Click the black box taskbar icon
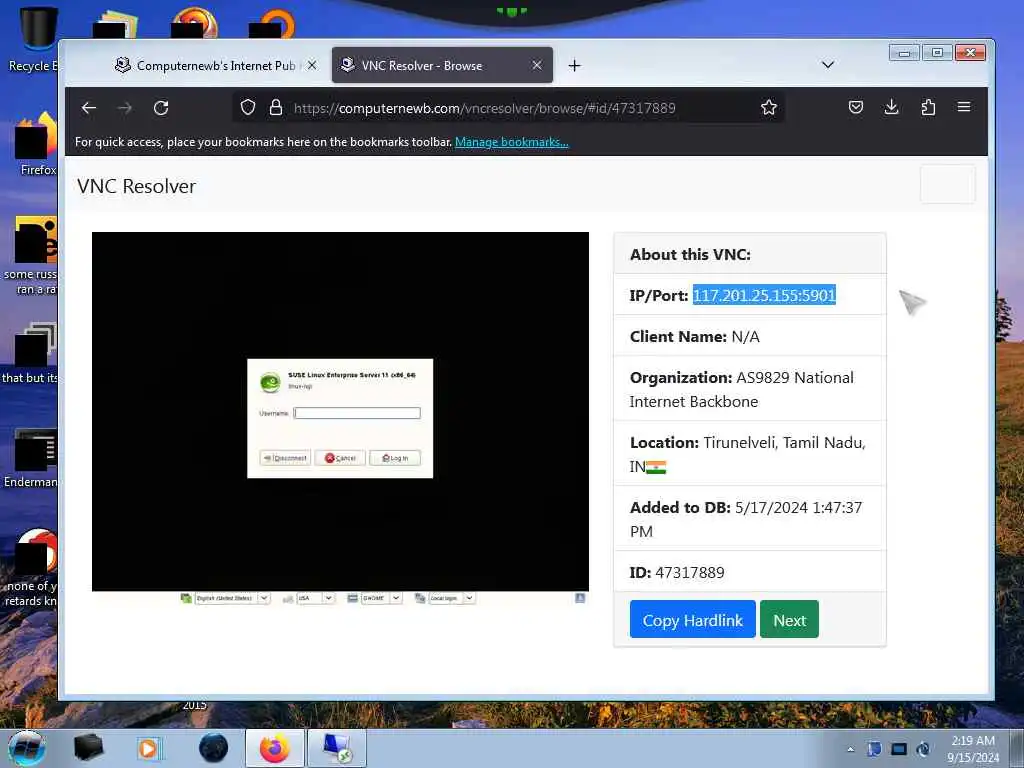Viewport: 1024px width, 768px height. coord(89,748)
